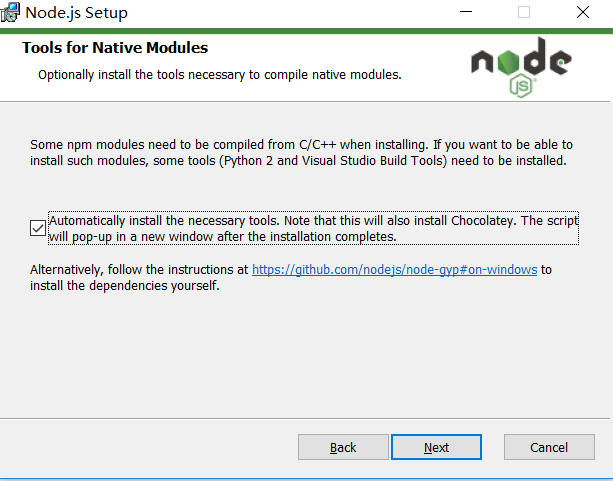This screenshot has width=613, height=481.
Task: Cancel the Node.js installation
Action: pos(549,447)
